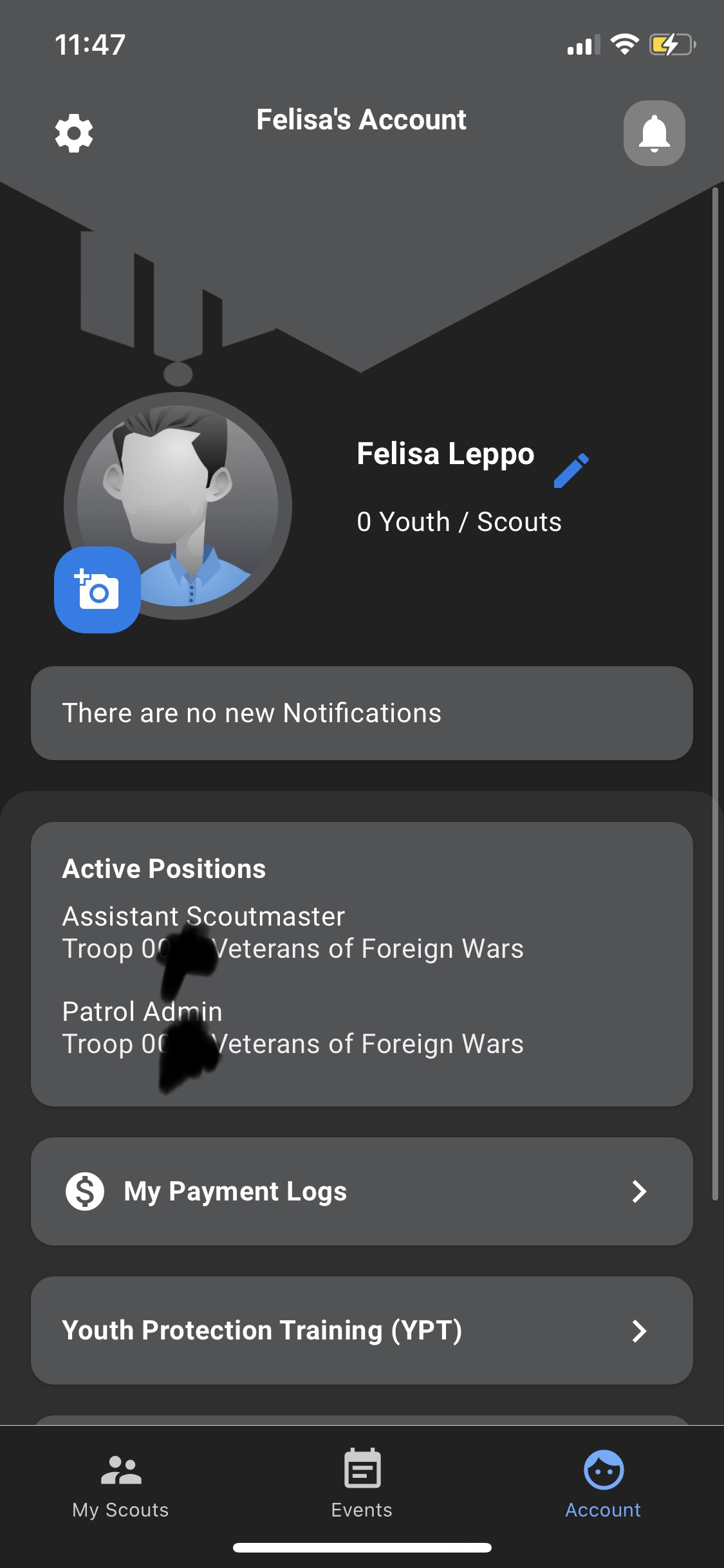Tap the Felisa Leppo name text
Image resolution: width=724 pixels, height=1568 pixels.
tap(445, 454)
